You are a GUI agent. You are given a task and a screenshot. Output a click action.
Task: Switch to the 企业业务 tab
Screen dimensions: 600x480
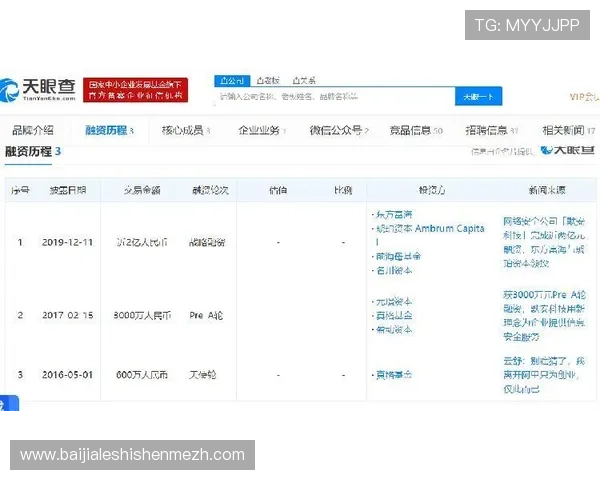point(262,131)
